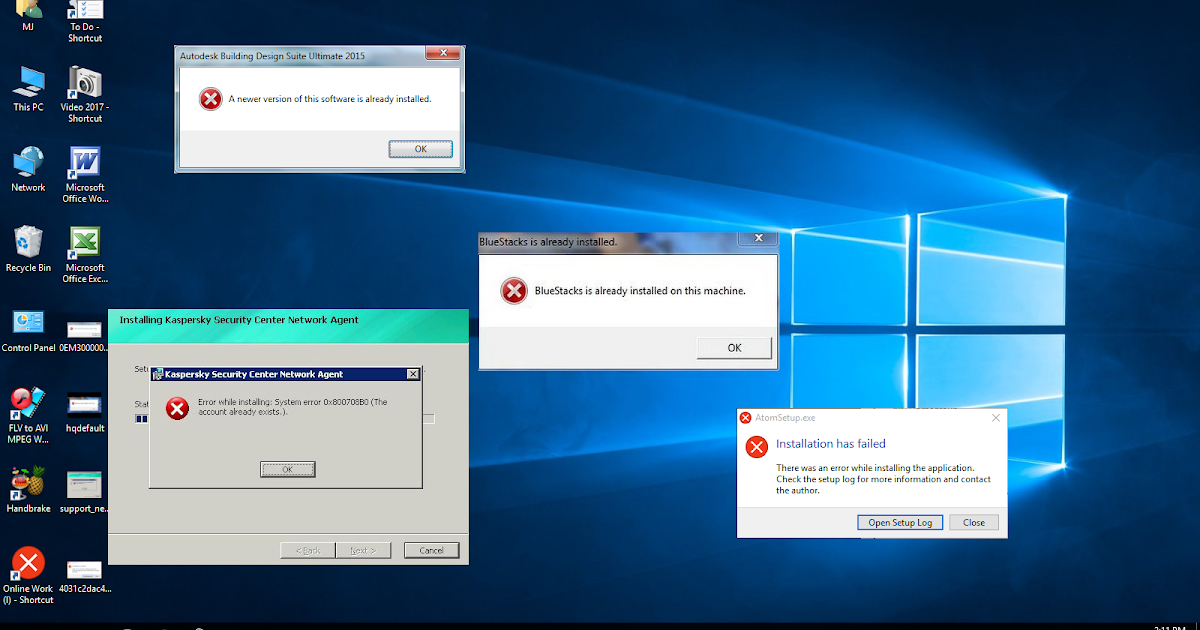This screenshot has height=630, width=1200.
Task: Click the 'System error 0x800708B0' message text
Action: (292, 407)
